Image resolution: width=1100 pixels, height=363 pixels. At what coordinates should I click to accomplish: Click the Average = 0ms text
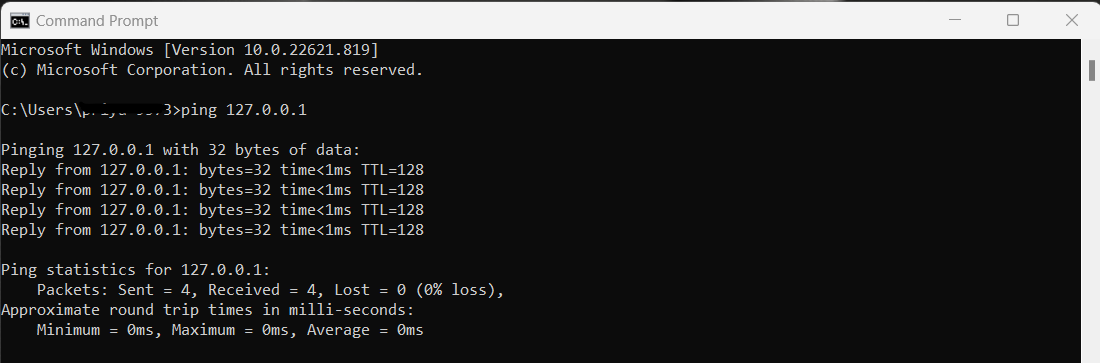coord(365,330)
